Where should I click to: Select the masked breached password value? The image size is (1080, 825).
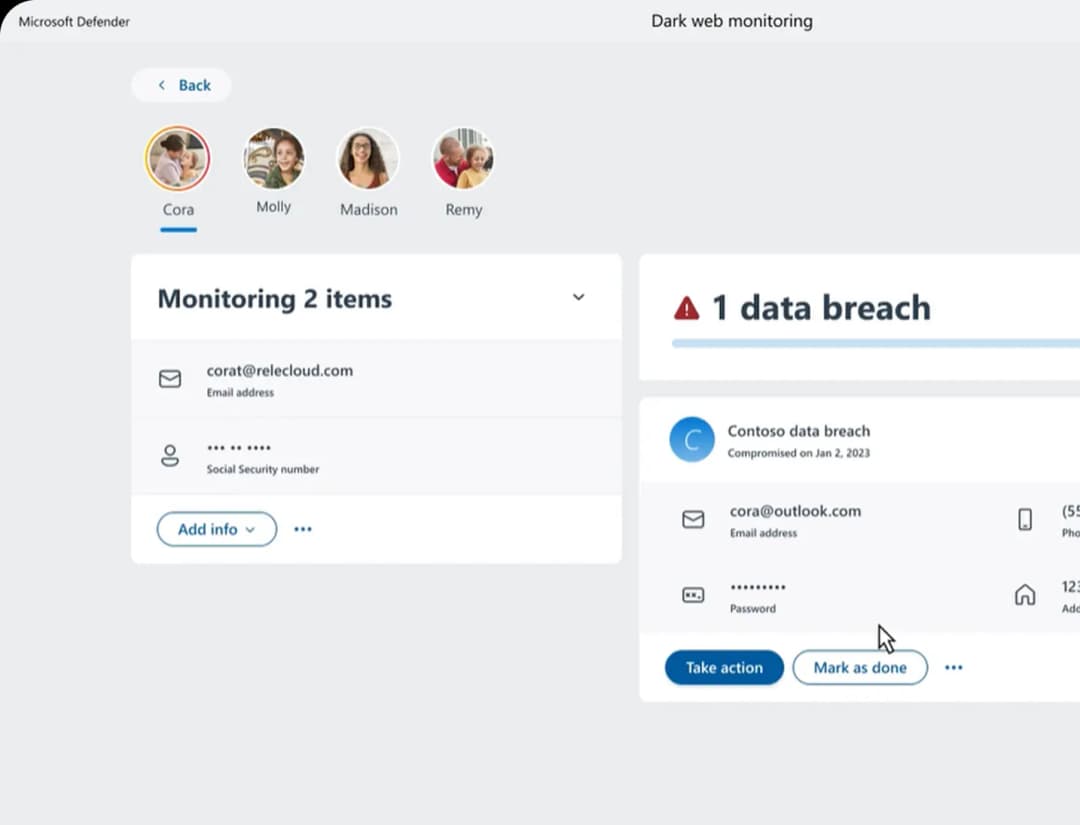(758, 587)
